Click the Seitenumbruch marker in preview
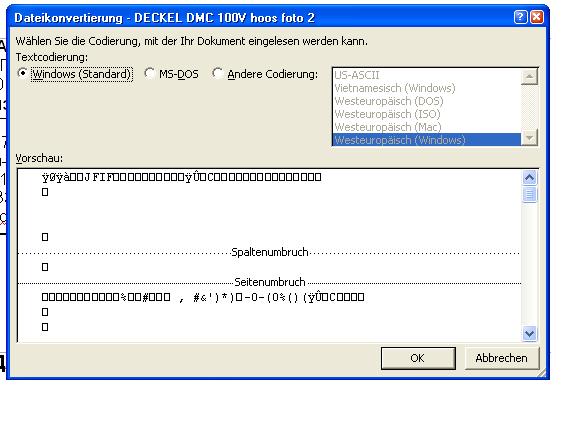576x432 pixels. [x=270, y=282]
